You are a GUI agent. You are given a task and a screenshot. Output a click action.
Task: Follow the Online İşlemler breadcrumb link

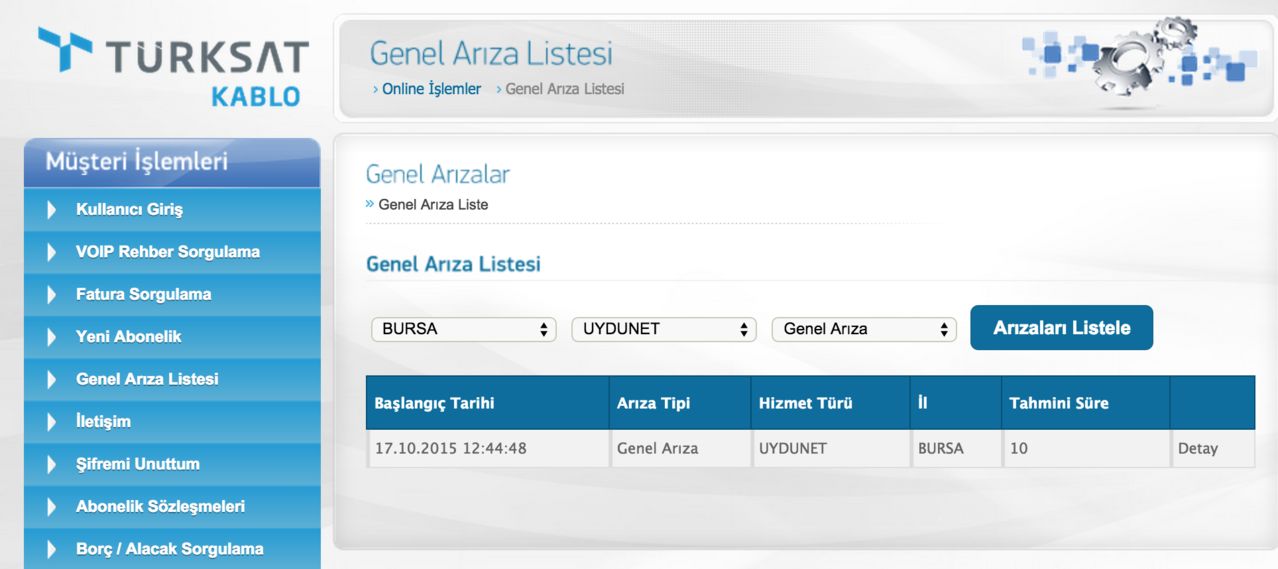(431, 89)
